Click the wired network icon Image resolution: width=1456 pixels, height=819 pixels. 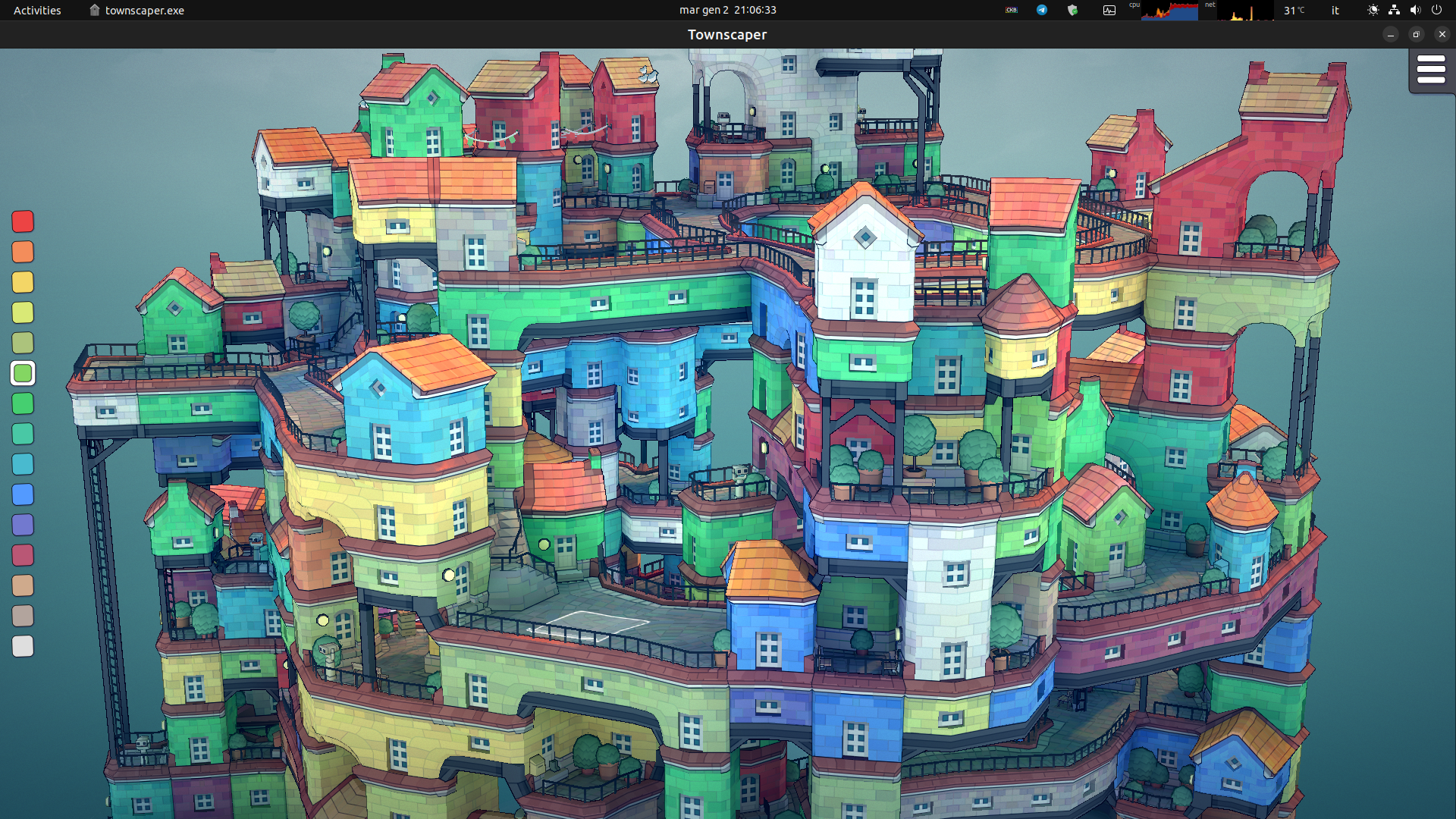click(1394, 10)
